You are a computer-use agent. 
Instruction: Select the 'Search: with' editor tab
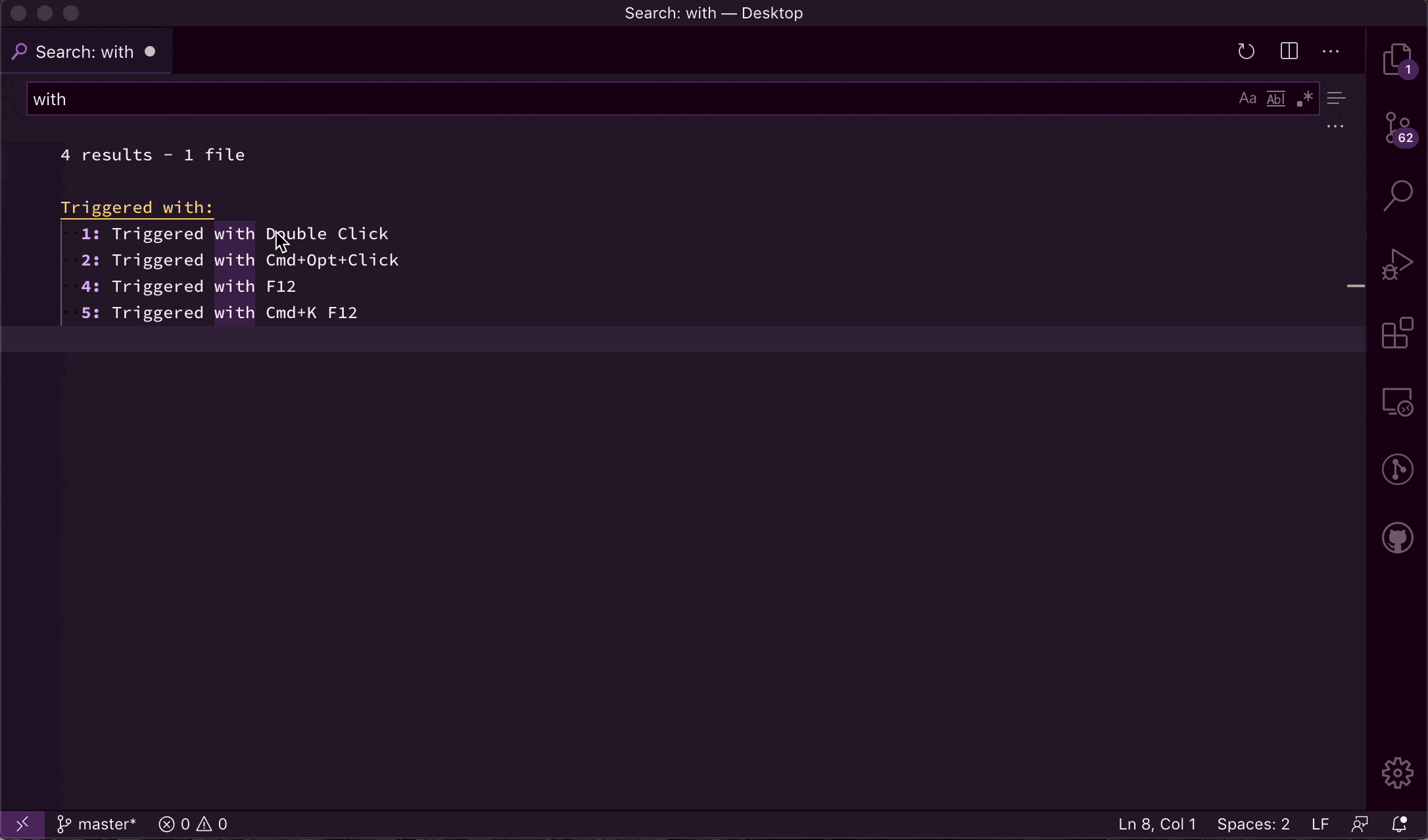[x=84, y=52]
